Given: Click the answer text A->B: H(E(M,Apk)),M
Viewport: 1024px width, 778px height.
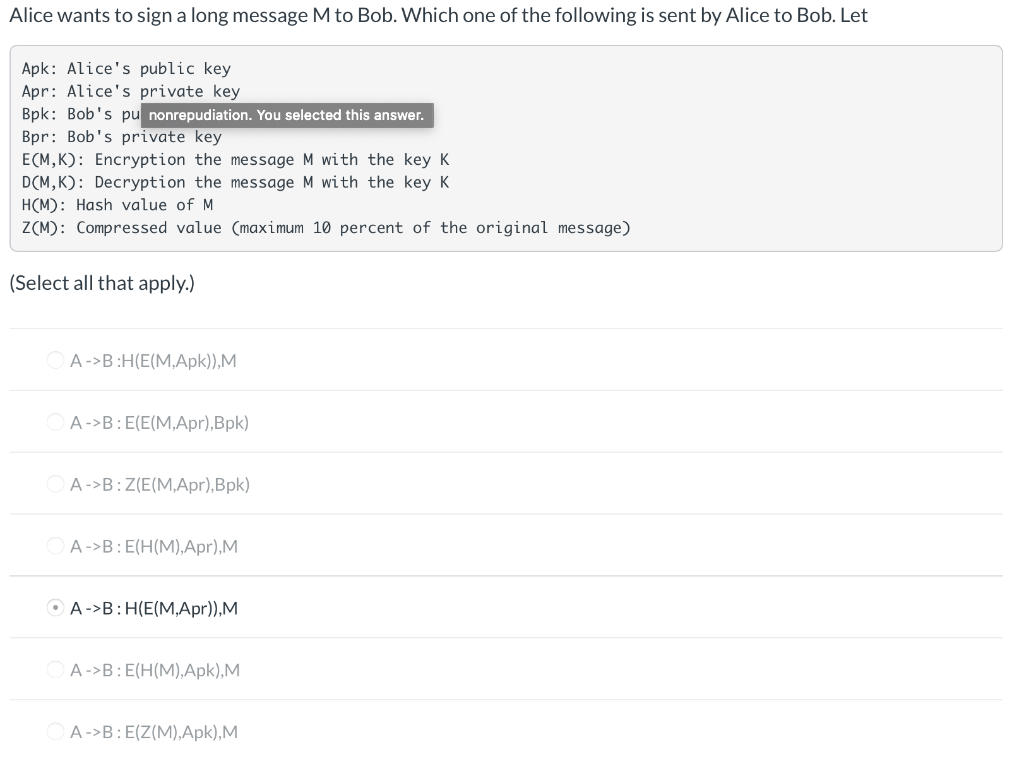Looking at the screenshot, I should (x=152, y=360).
